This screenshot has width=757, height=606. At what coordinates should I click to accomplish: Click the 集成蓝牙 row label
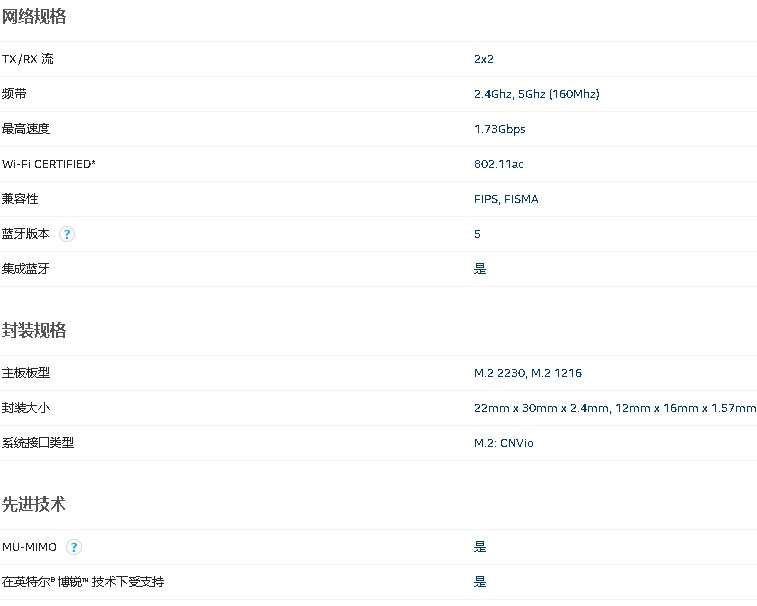[x=26, y=269]
